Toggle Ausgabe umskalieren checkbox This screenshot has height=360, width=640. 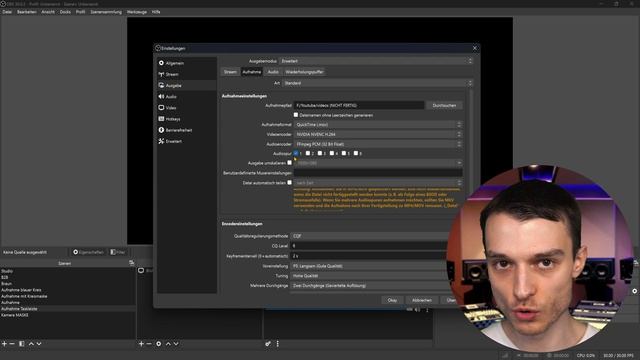289,162
